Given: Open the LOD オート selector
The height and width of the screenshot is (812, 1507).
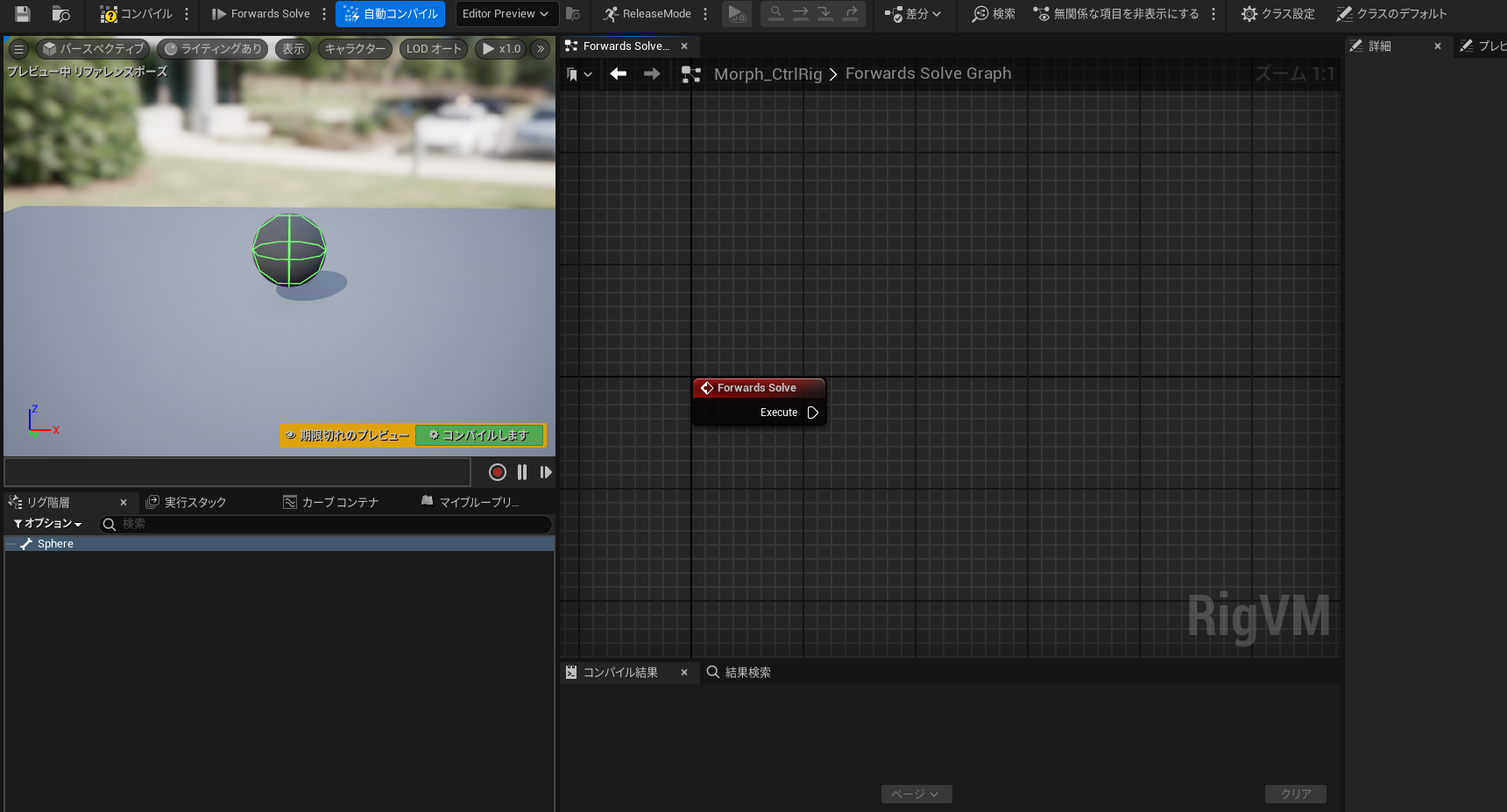Looking at the screenshot, I should tap(433, 48).
